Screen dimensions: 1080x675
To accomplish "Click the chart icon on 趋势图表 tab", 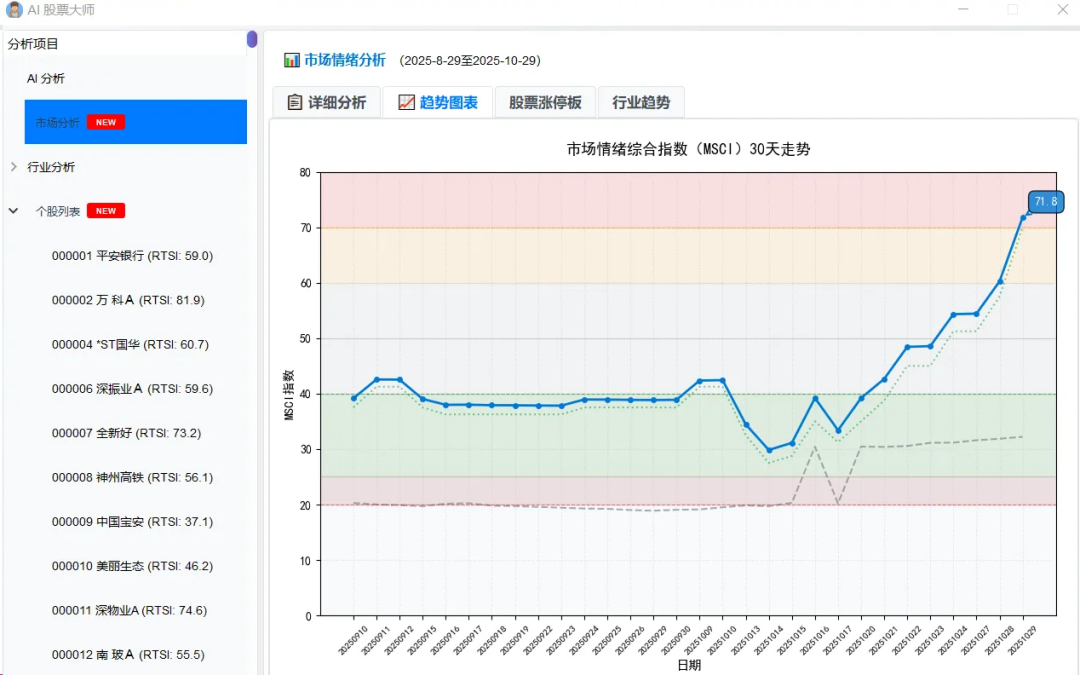I will [406, 102].
